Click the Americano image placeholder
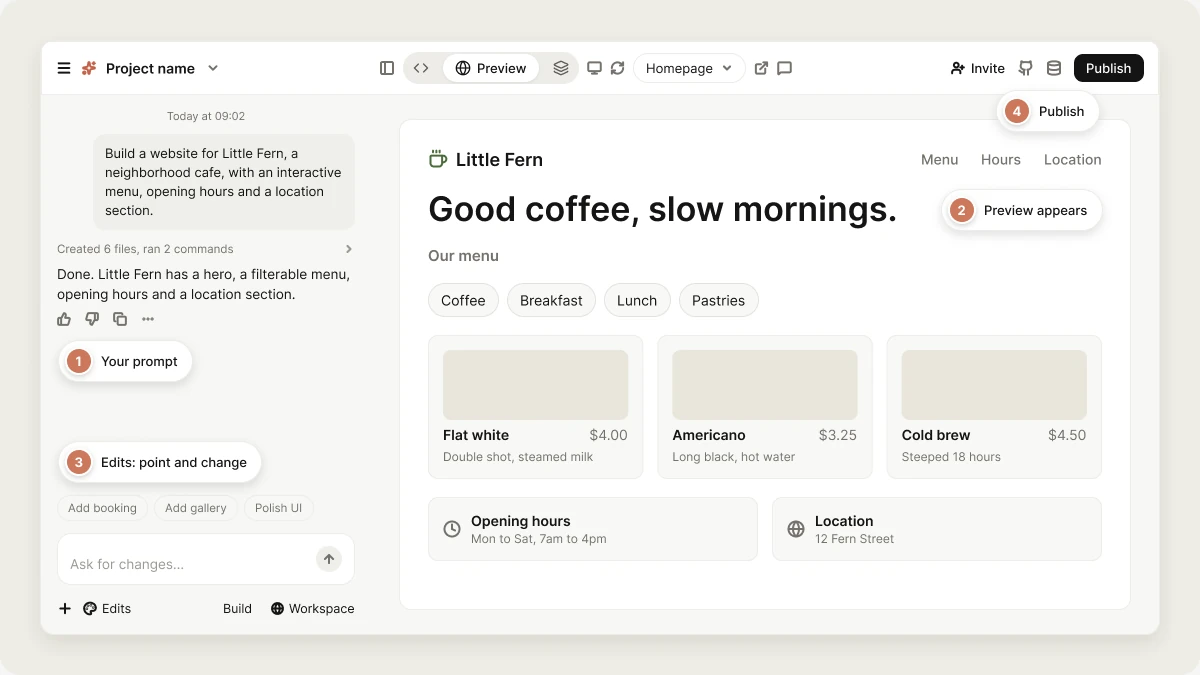 [x=764, y=384]
